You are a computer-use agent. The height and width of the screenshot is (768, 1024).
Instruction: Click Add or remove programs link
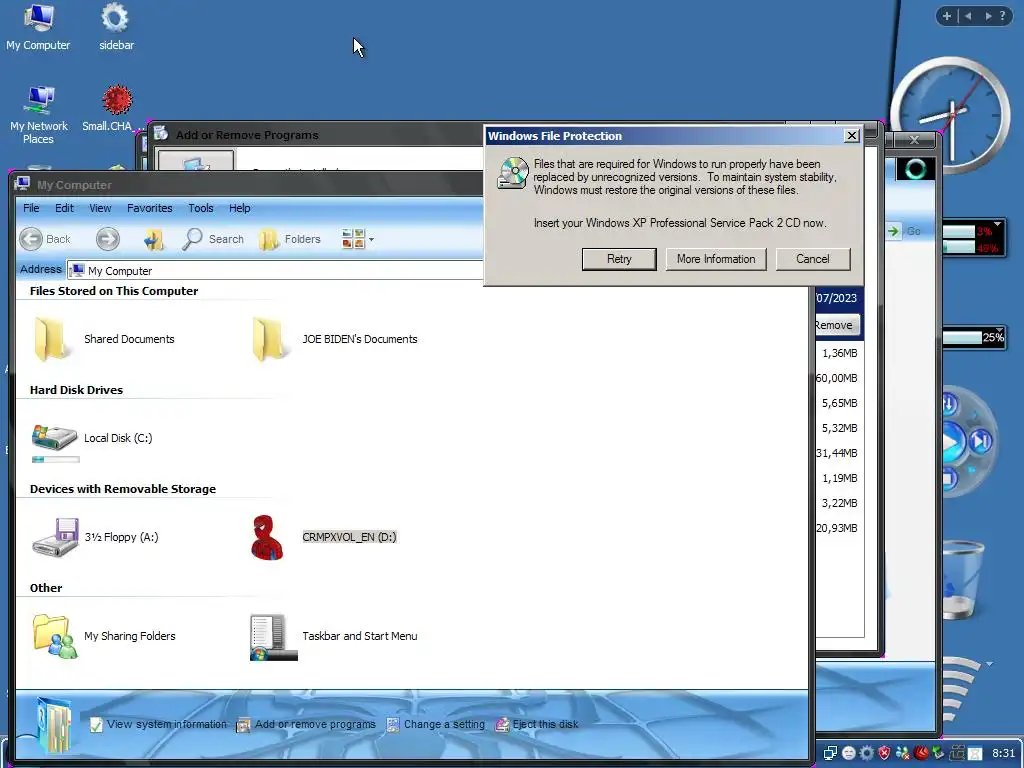[x=306, y=724]
